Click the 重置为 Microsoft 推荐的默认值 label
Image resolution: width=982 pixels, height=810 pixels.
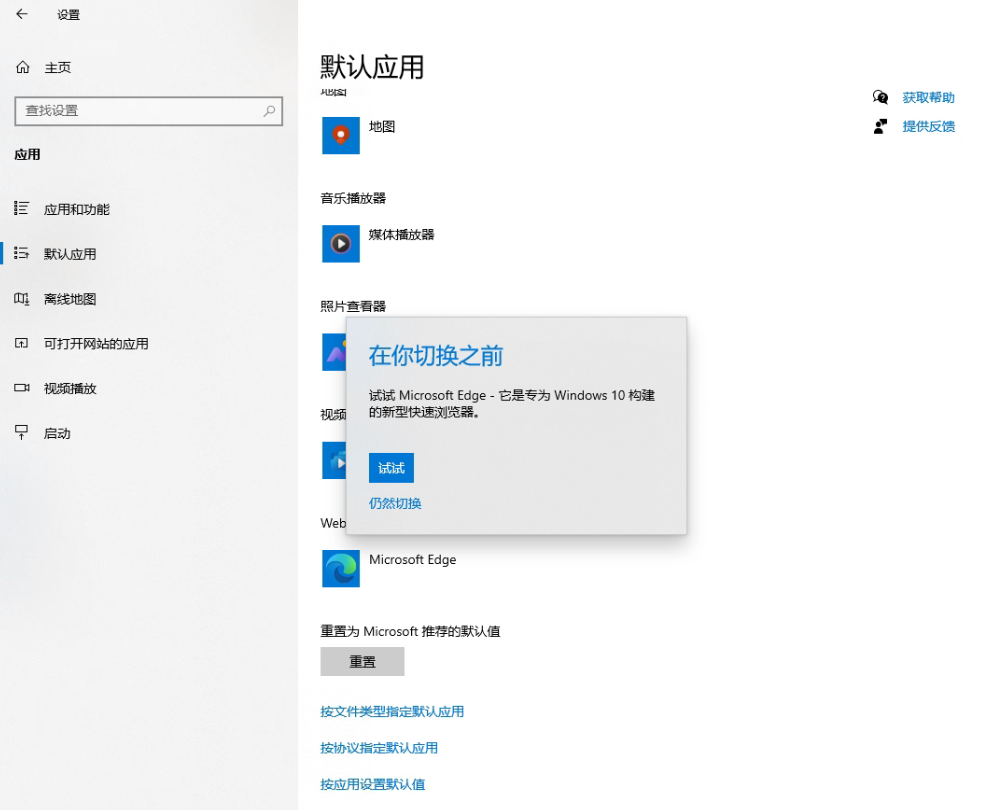point(411,631)
